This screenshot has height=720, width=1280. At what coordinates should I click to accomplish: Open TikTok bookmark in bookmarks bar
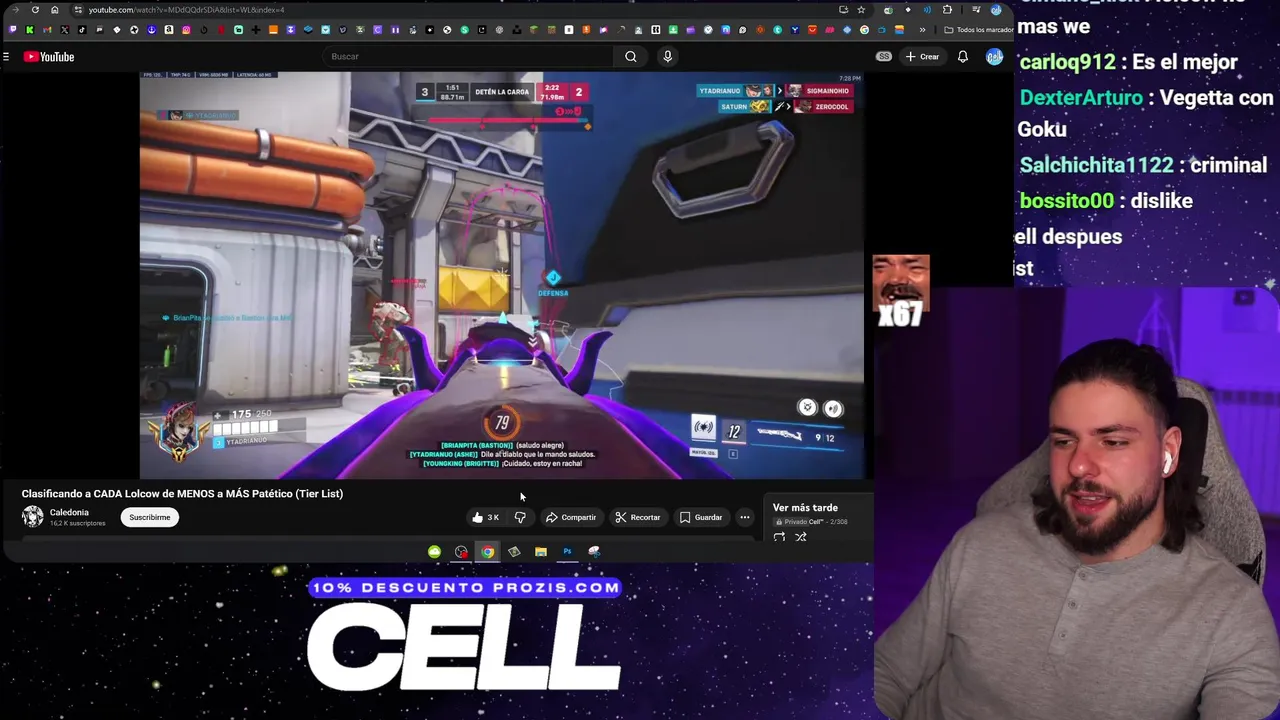[82, 30]
